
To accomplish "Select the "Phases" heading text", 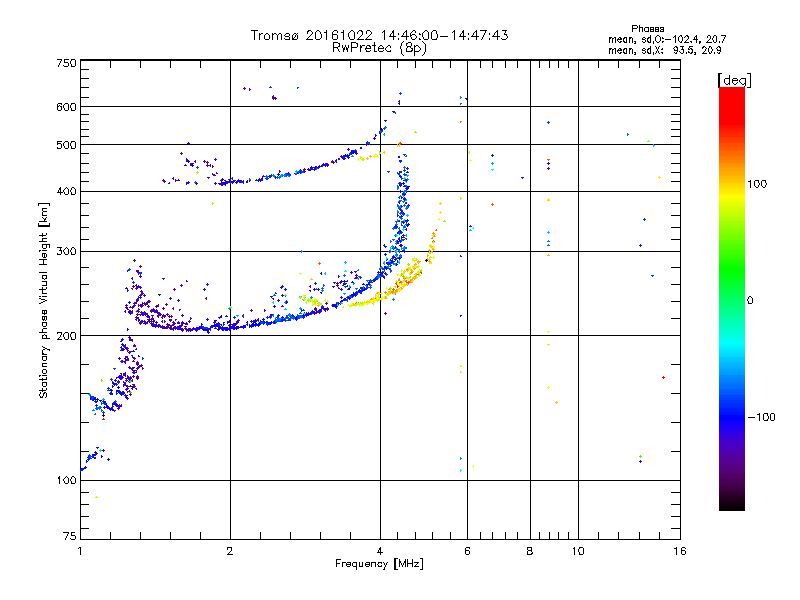I will (x=647, y=29).
